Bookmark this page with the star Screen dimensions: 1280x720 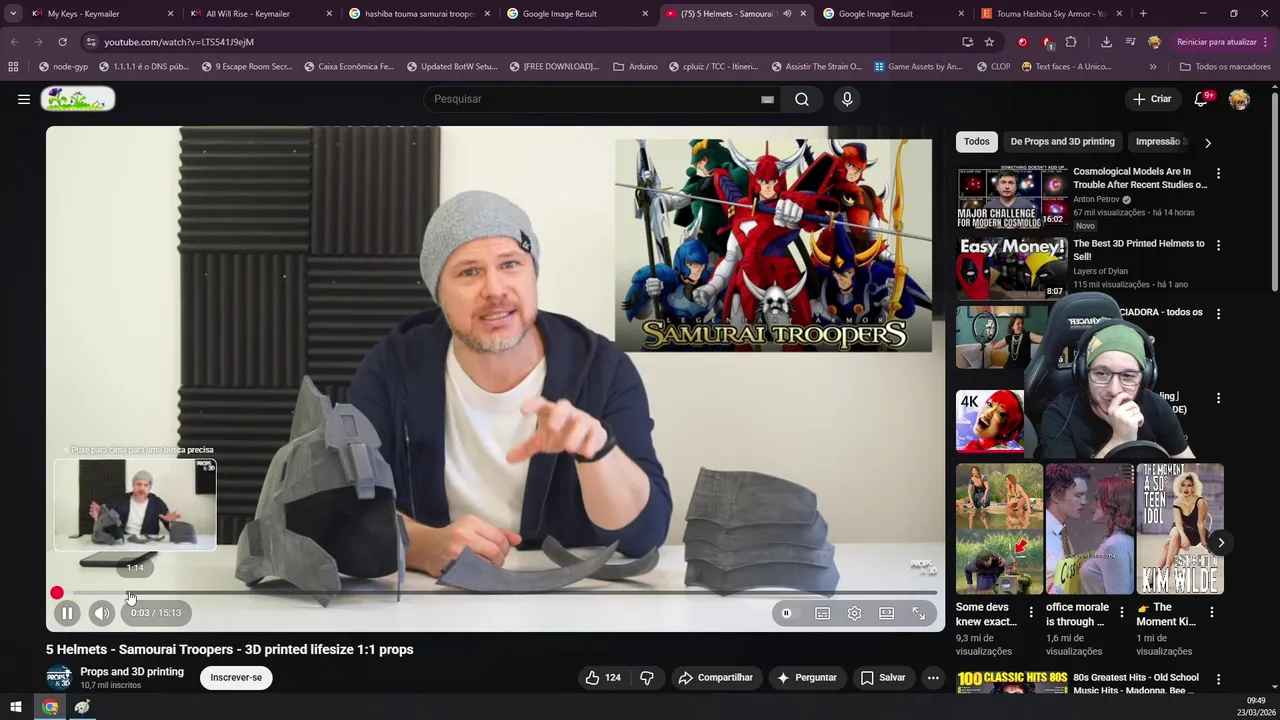pos(989,42)
